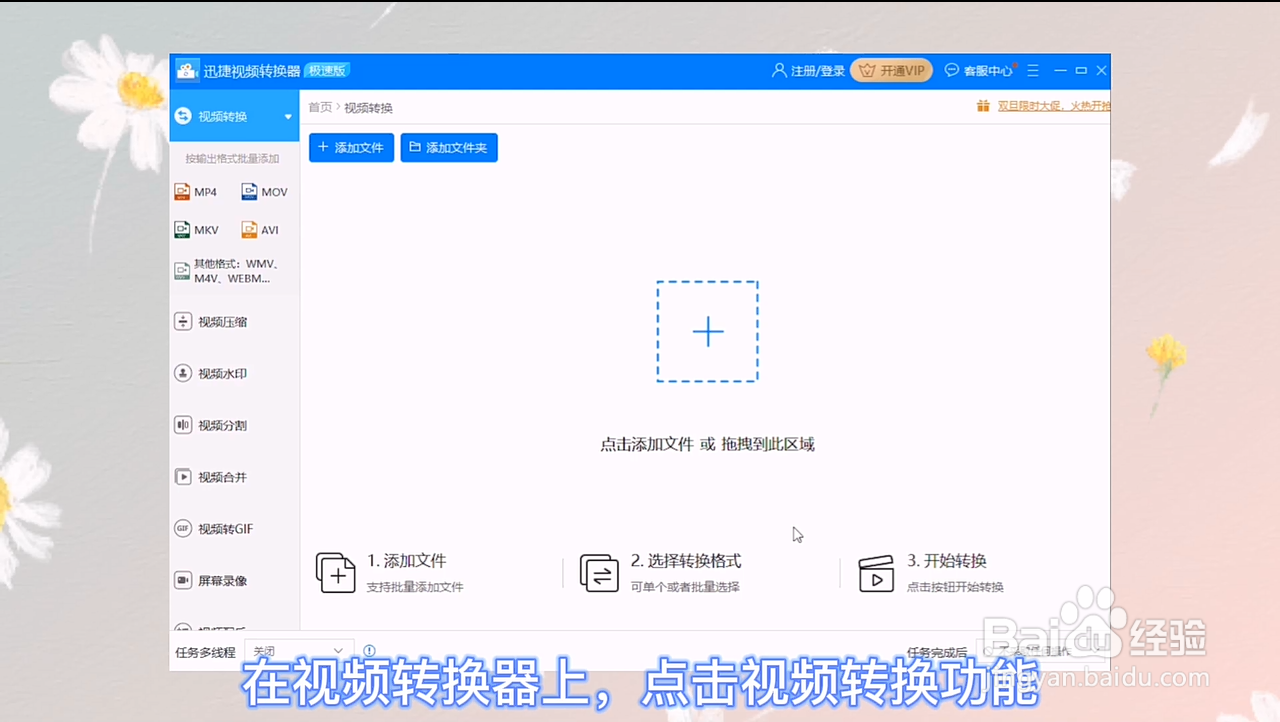Click the app logo in title bar
The height and width of the screenshot is (722, 1280).
[187, 71]
